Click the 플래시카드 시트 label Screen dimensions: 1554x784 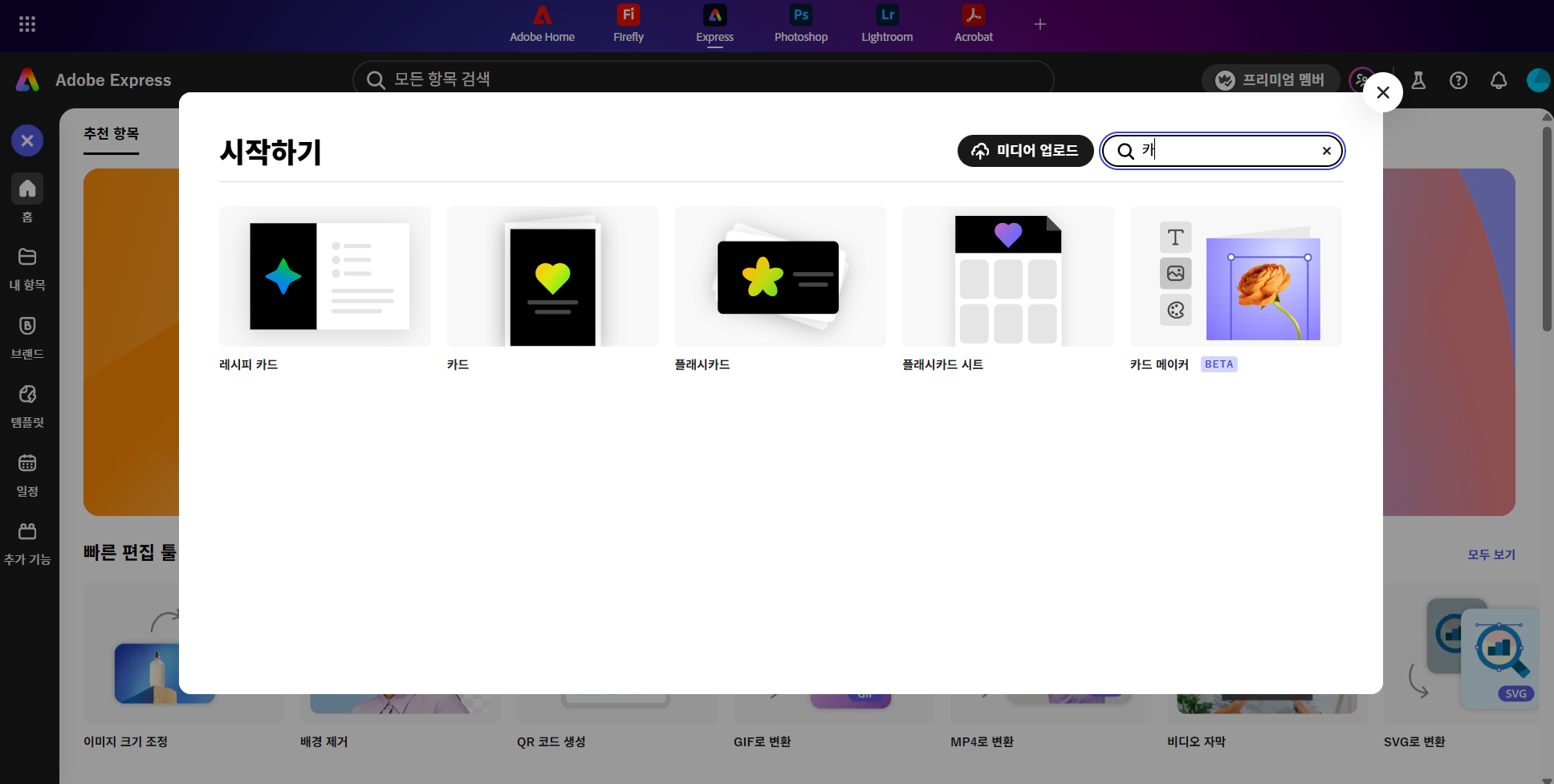942,364
